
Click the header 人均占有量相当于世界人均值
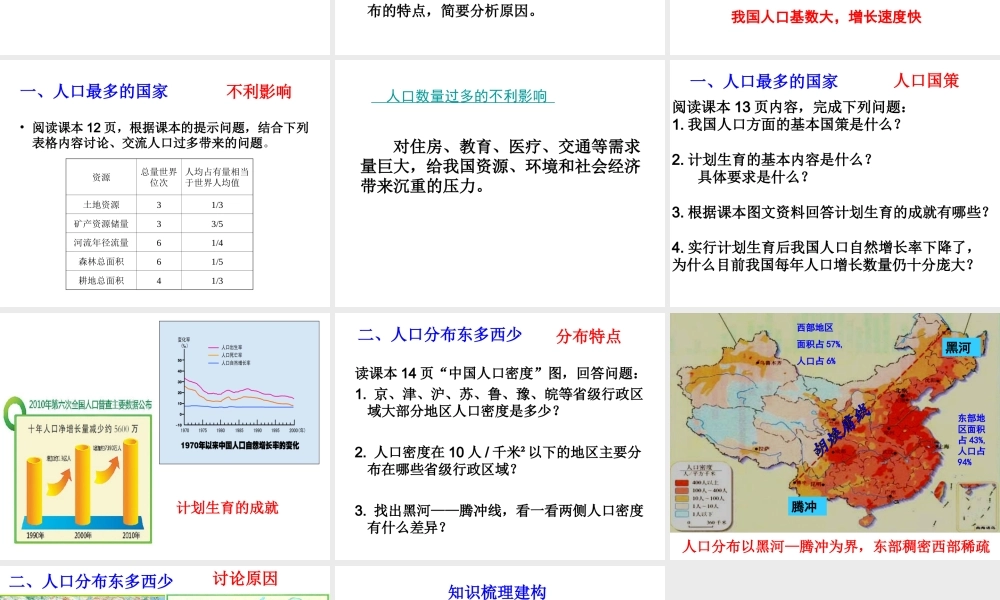(x=217, y=177)
